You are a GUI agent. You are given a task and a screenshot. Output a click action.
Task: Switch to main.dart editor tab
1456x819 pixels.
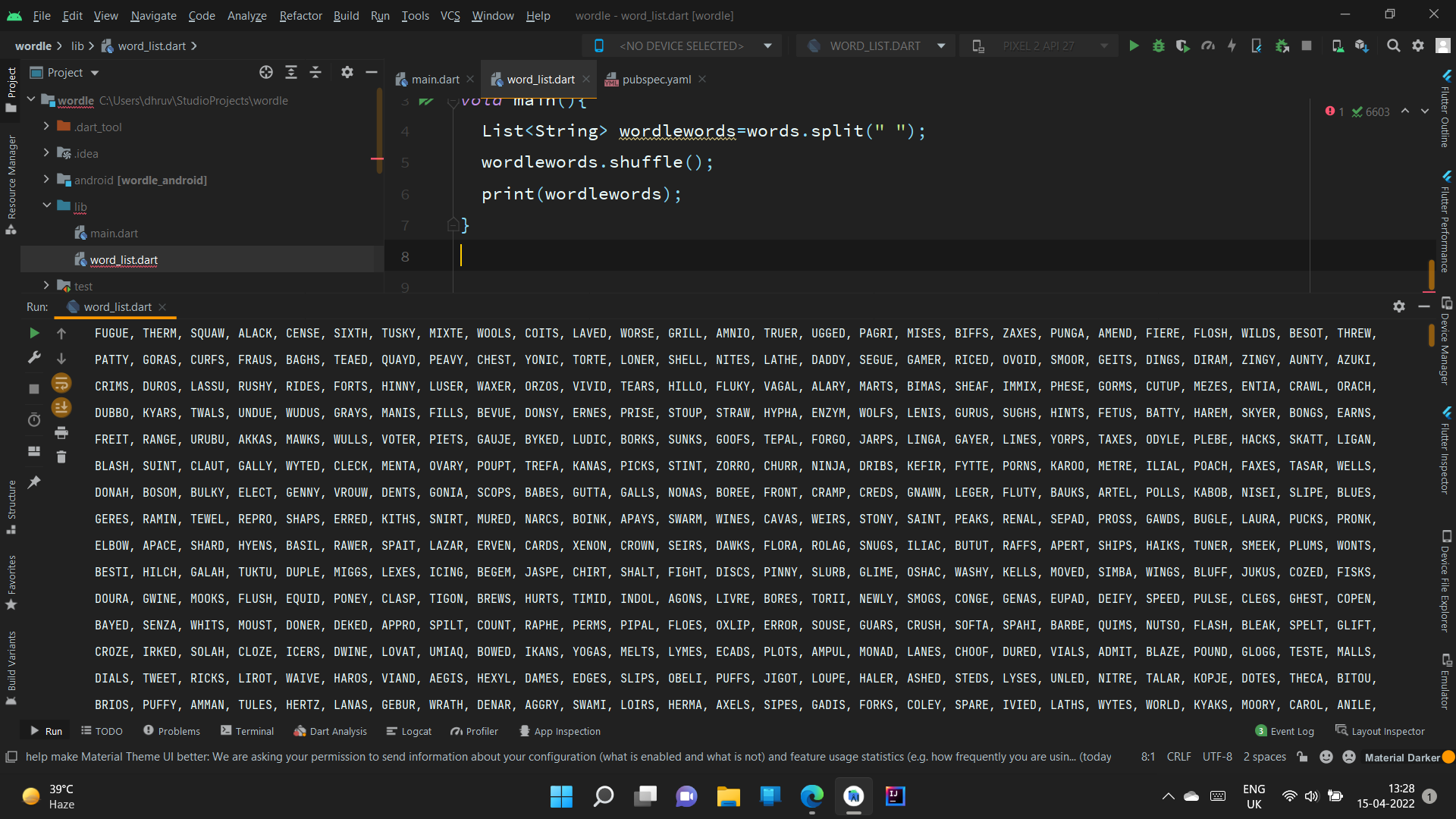[x=435, y=80]
